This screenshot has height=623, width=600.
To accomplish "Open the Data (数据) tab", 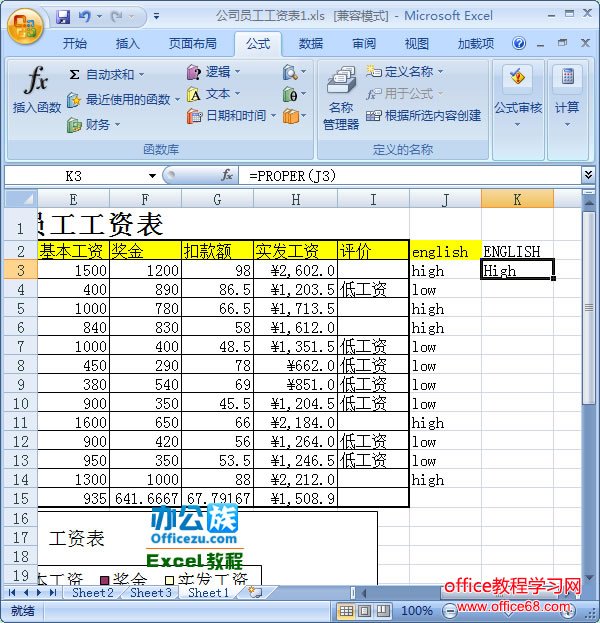I will (x=311, y=43).
